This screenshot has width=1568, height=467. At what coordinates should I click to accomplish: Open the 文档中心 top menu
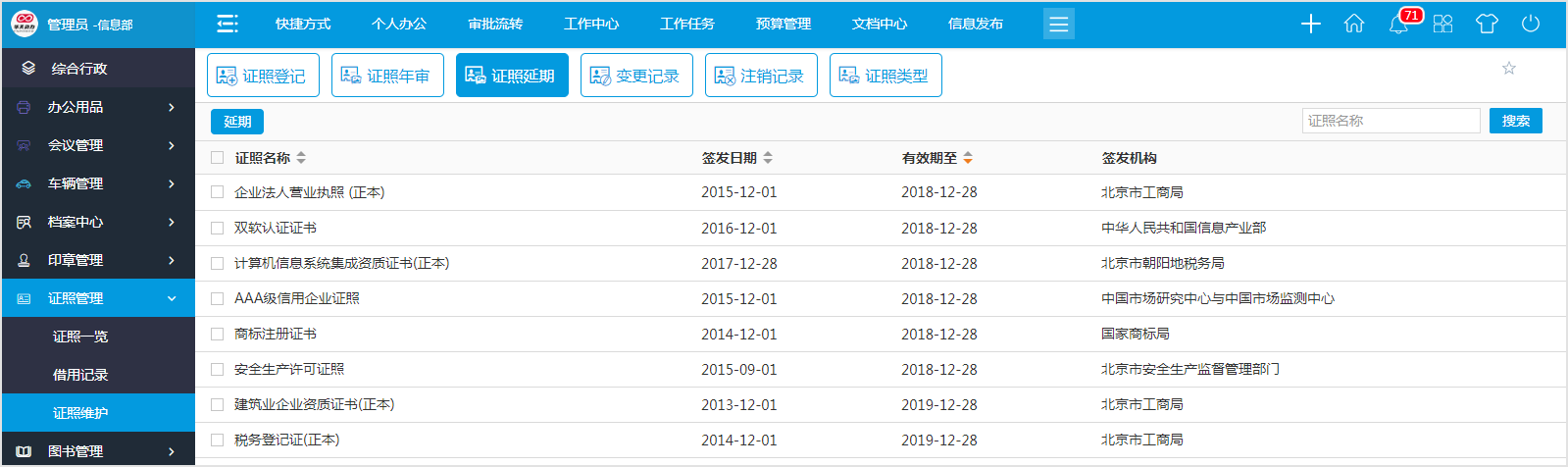880,24
